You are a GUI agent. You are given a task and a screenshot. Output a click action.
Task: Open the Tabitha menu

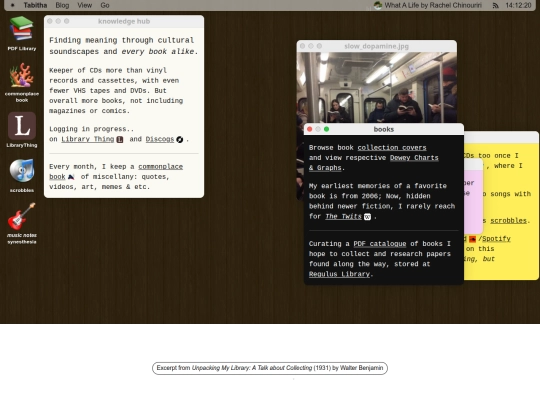click(x=35, y=5)
